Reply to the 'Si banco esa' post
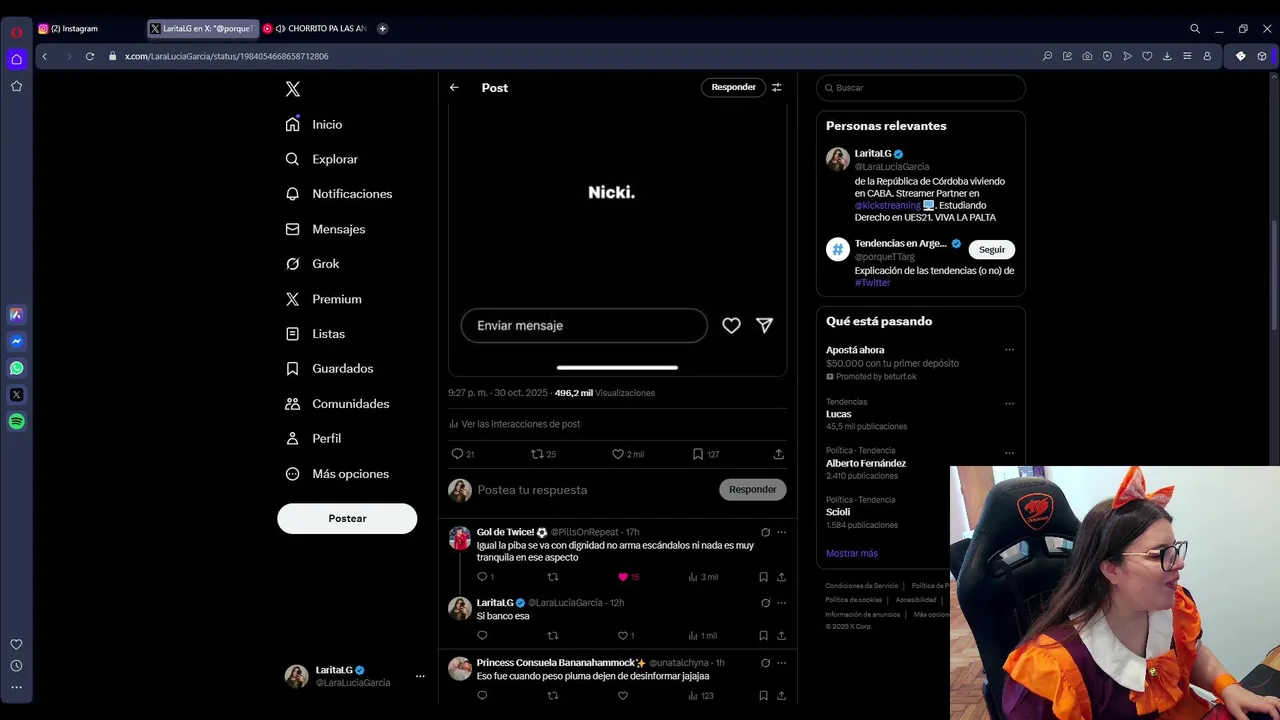The image size is (1280, 720). (x=482, y=636)
